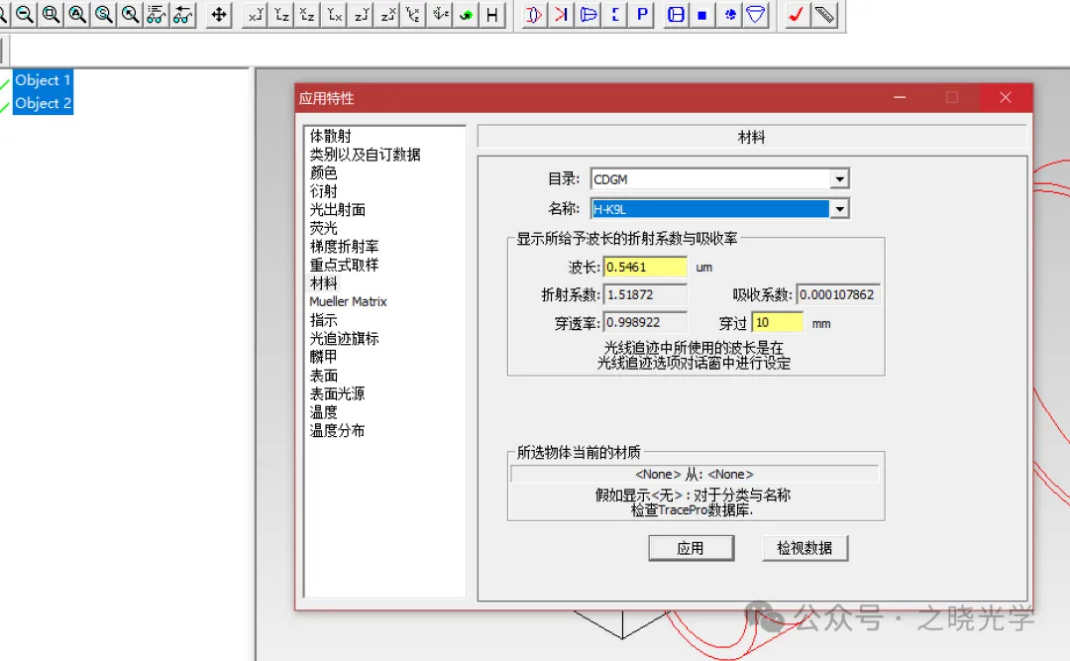Open the 目录 catalog dropdown (CDGM)
This screenshot has width=1070, height=661.
pos(839,179)
